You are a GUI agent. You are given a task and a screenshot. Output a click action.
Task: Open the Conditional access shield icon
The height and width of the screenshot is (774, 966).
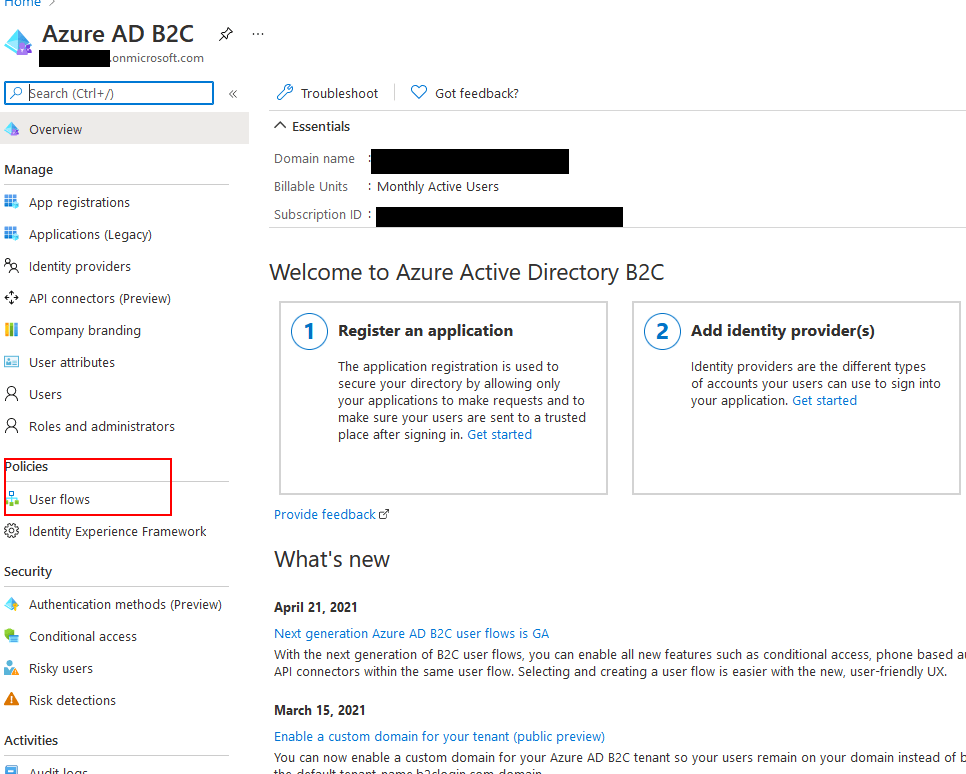tap(12, 636)
